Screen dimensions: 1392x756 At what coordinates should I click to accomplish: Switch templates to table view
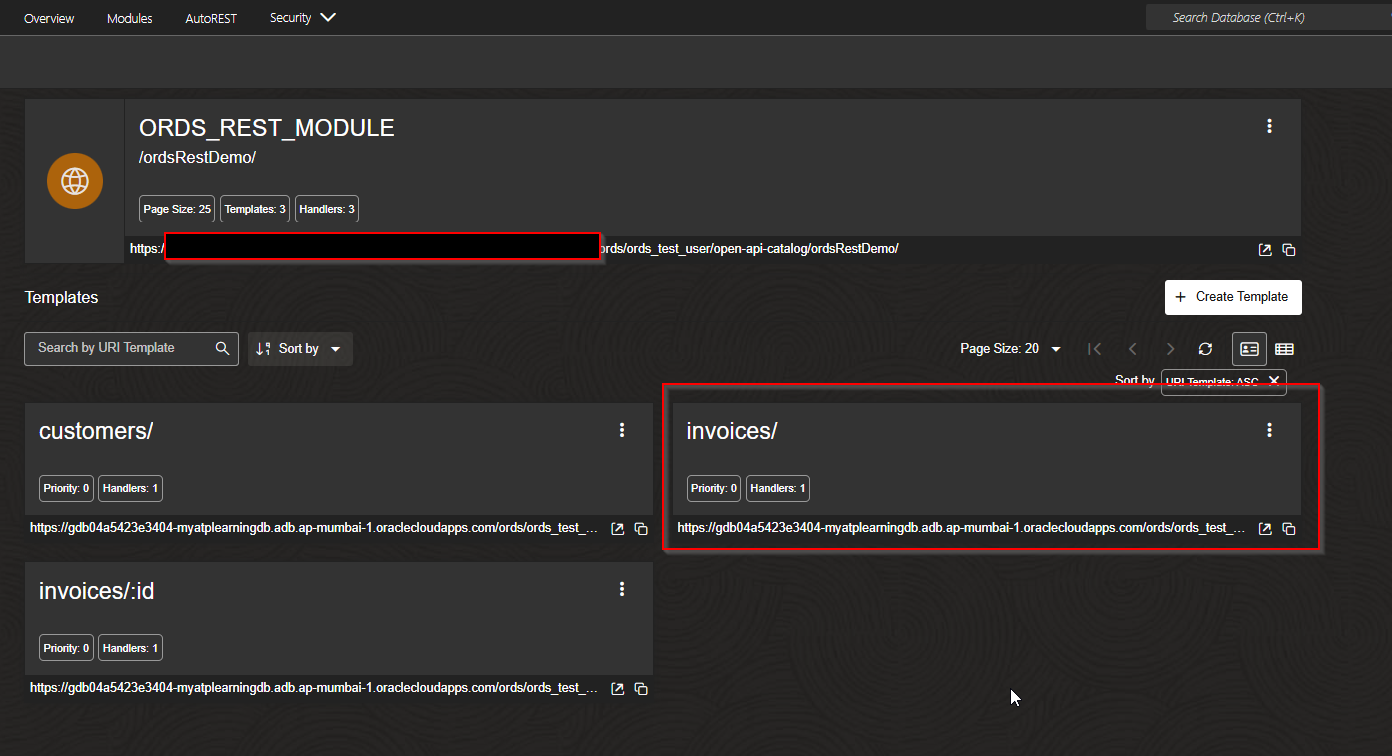pos(1284,348)
